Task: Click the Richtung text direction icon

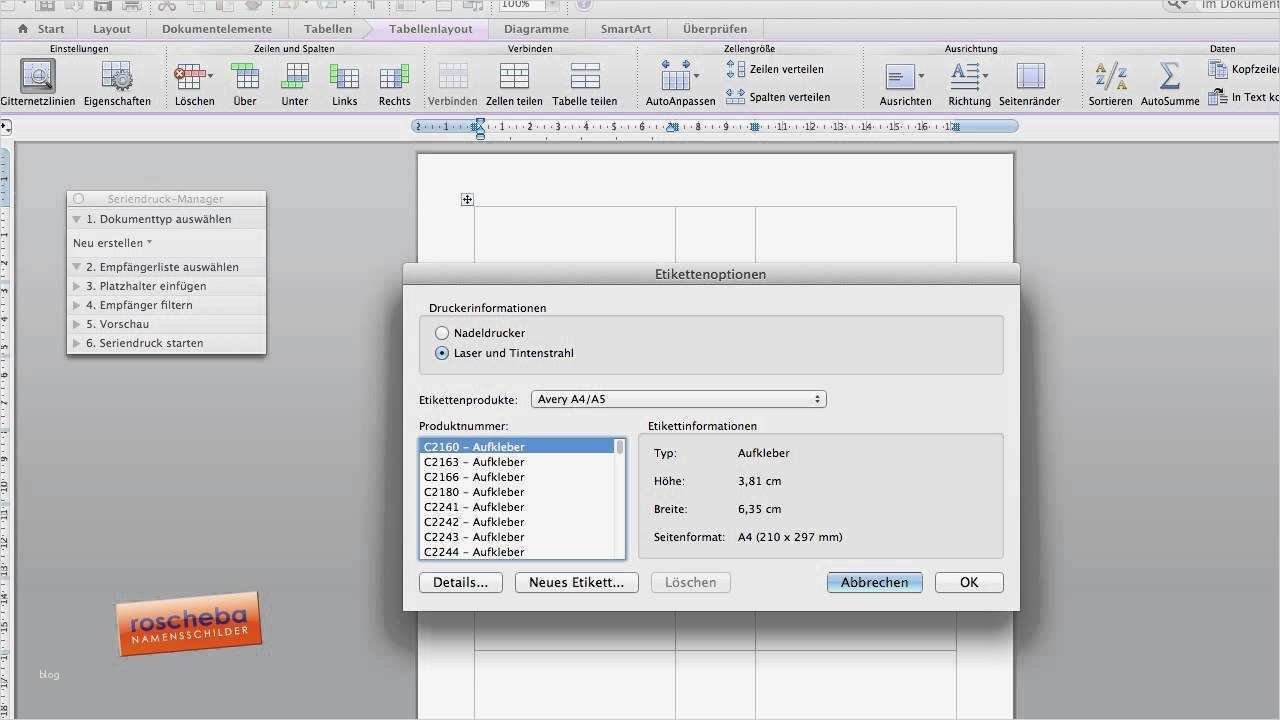Action: click(965, 76)
